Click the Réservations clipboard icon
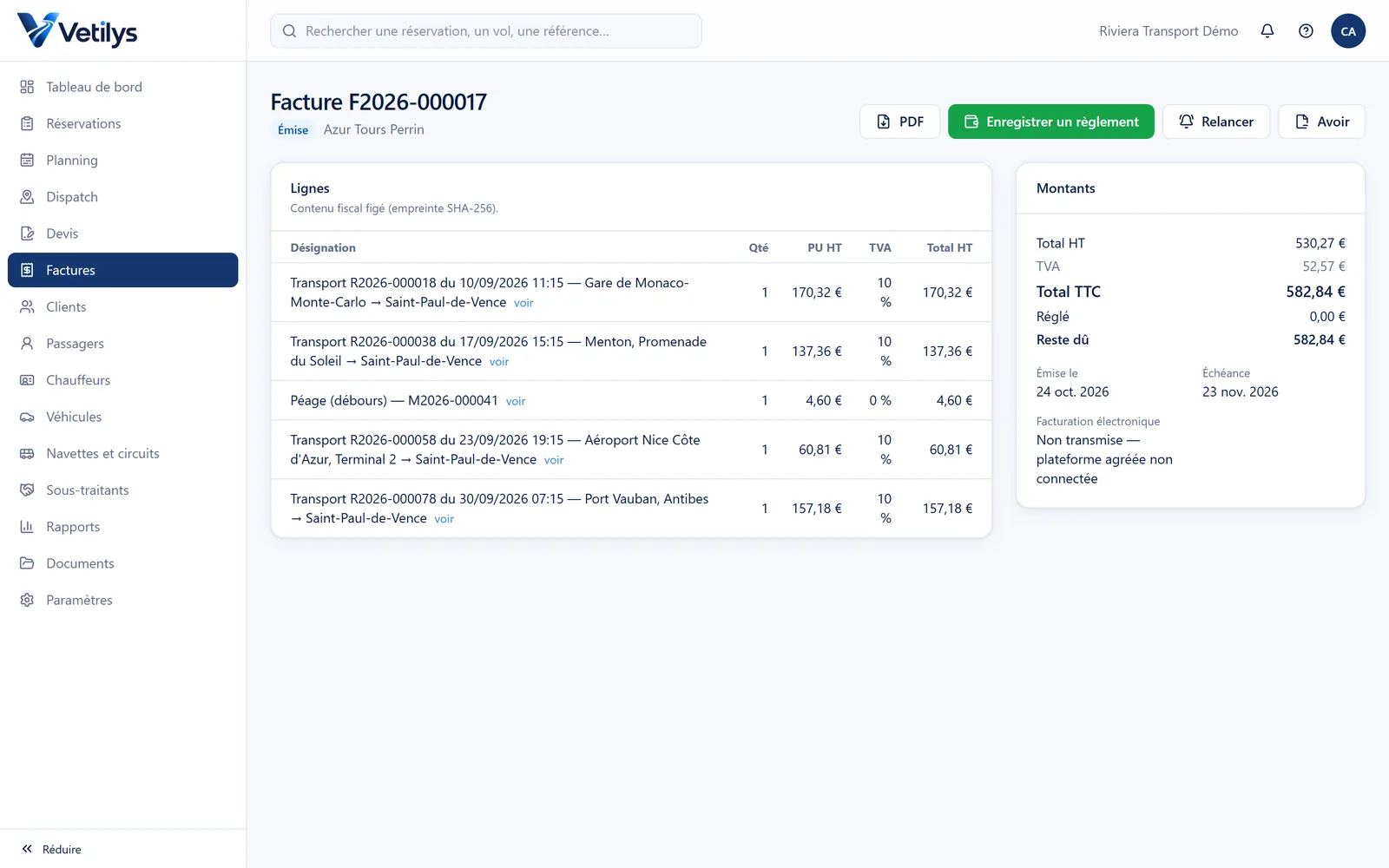The width and height of the screenshot is (1389, 868). pos(27,123)
